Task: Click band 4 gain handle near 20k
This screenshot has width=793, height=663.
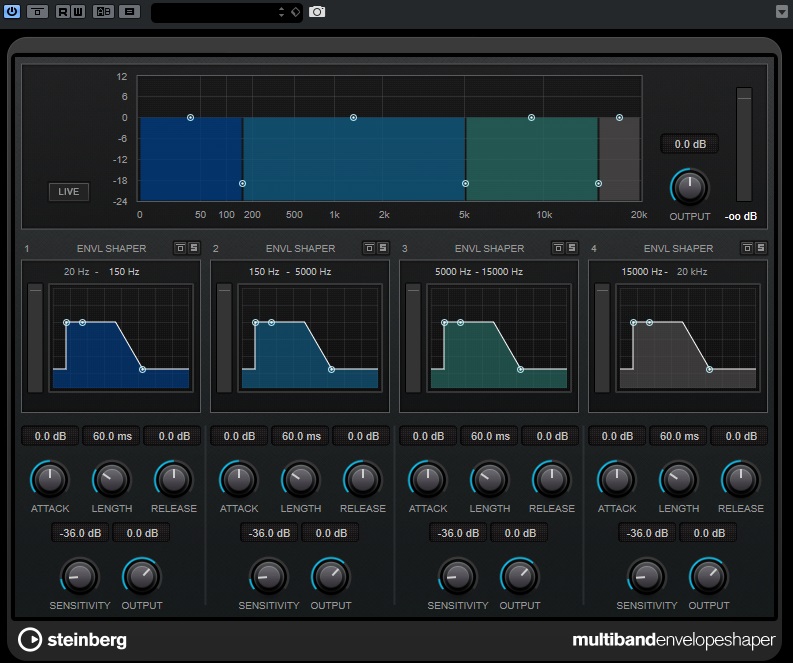Action: click(x=619, y=117)
